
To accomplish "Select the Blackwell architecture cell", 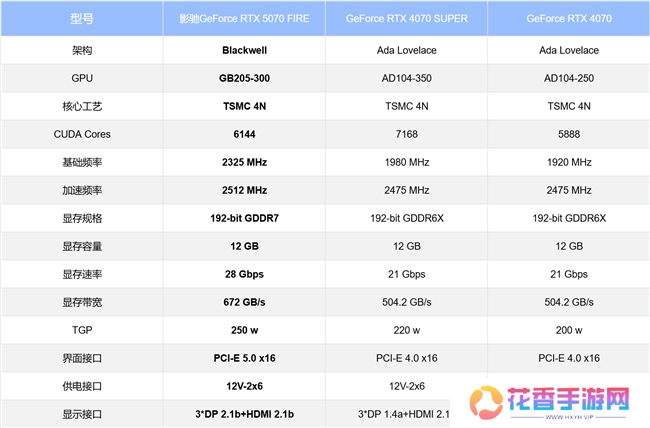I will point(244,48).
